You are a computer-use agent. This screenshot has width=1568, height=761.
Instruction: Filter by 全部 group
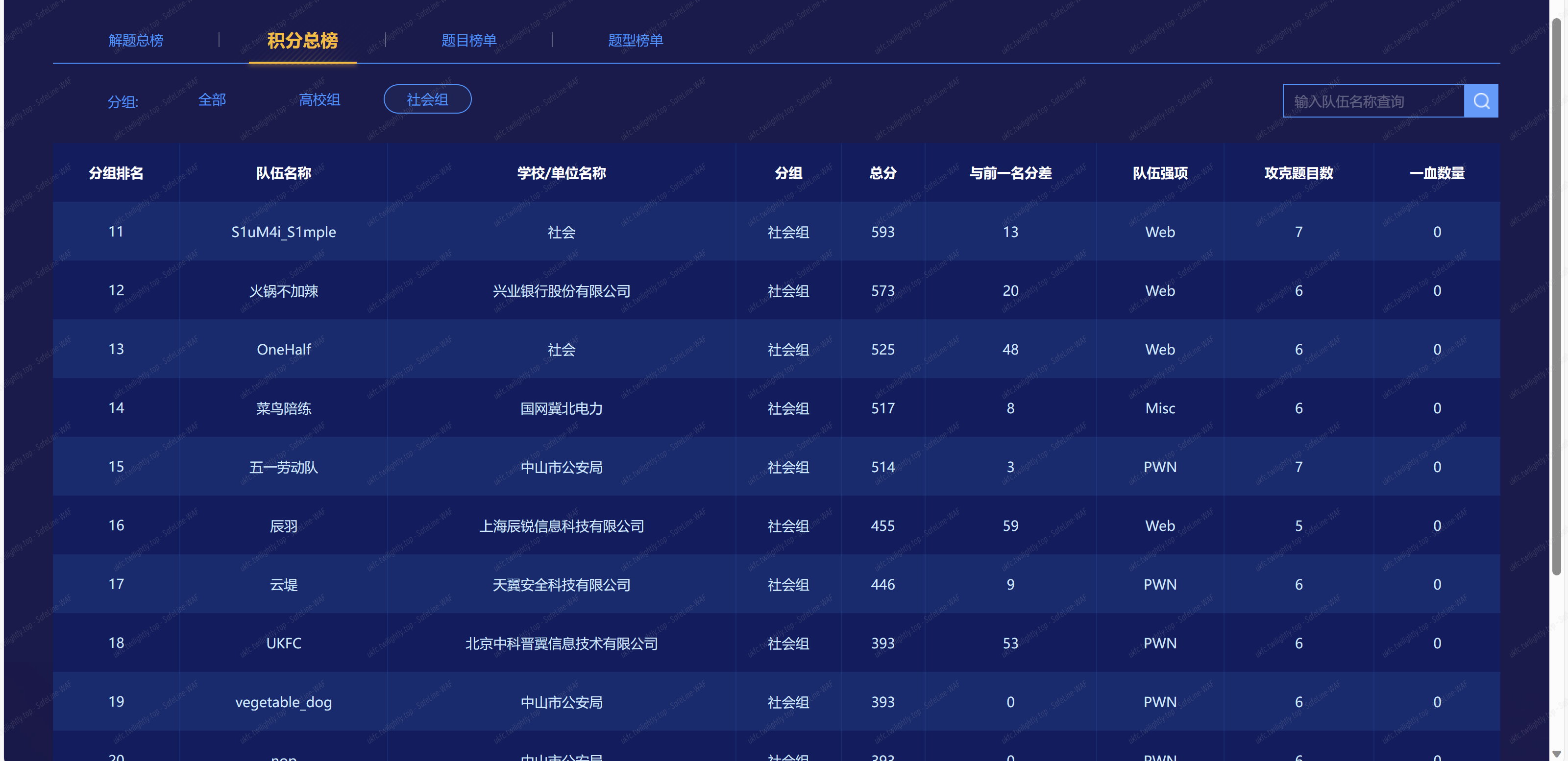coord(212,100)
